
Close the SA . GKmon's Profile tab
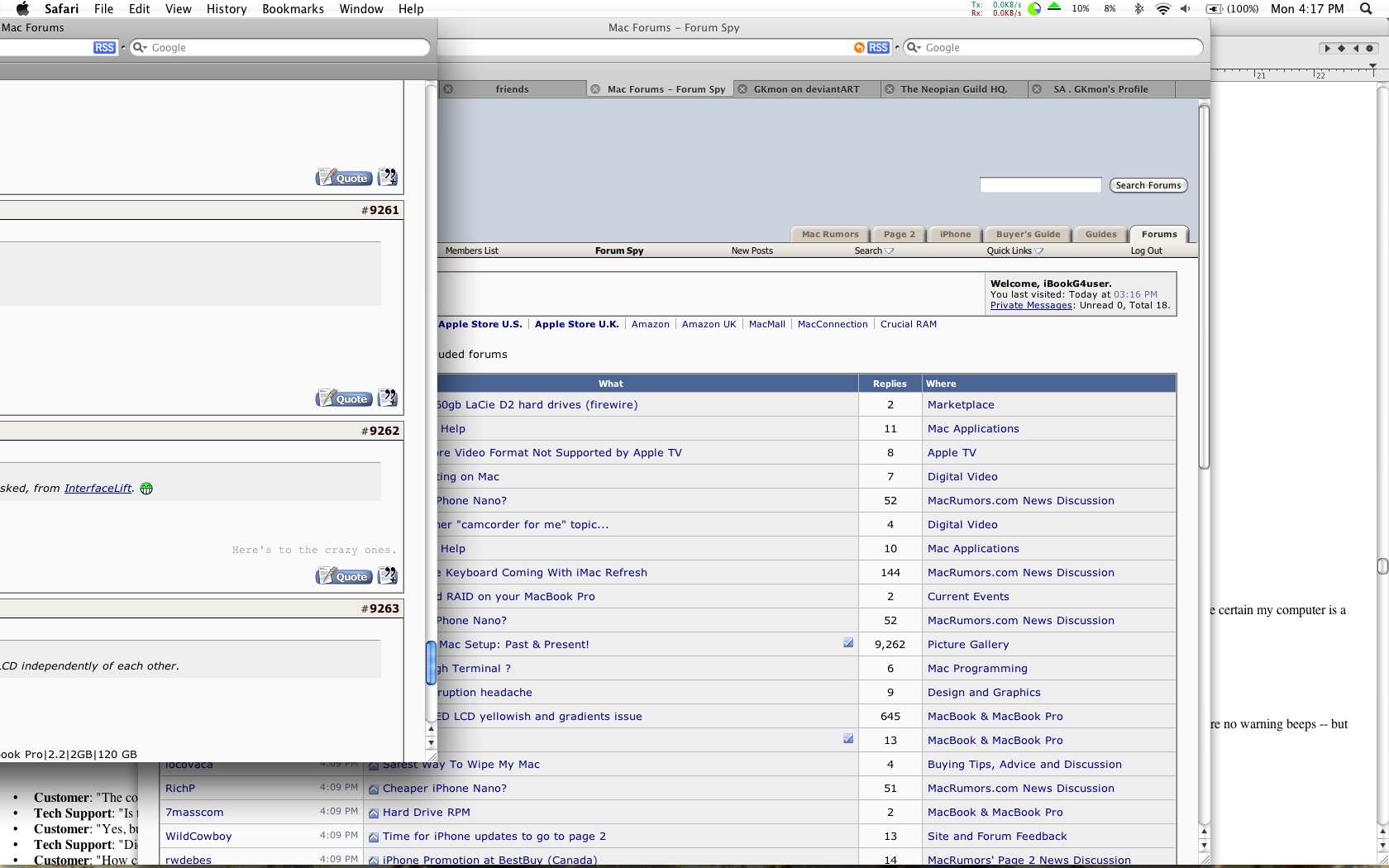click(x=1037, y=89)
